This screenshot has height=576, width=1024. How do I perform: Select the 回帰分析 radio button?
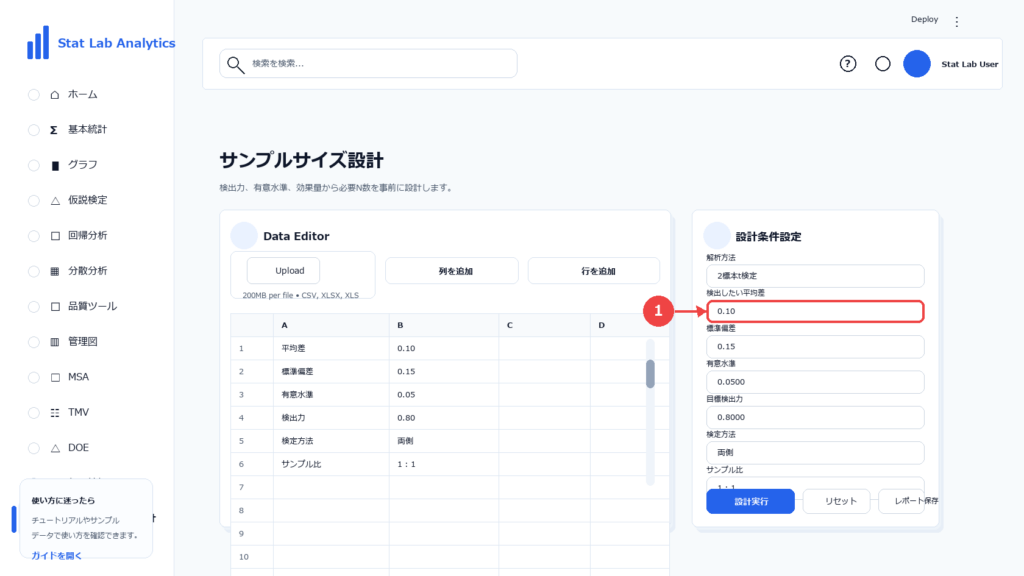coord(34,236)
